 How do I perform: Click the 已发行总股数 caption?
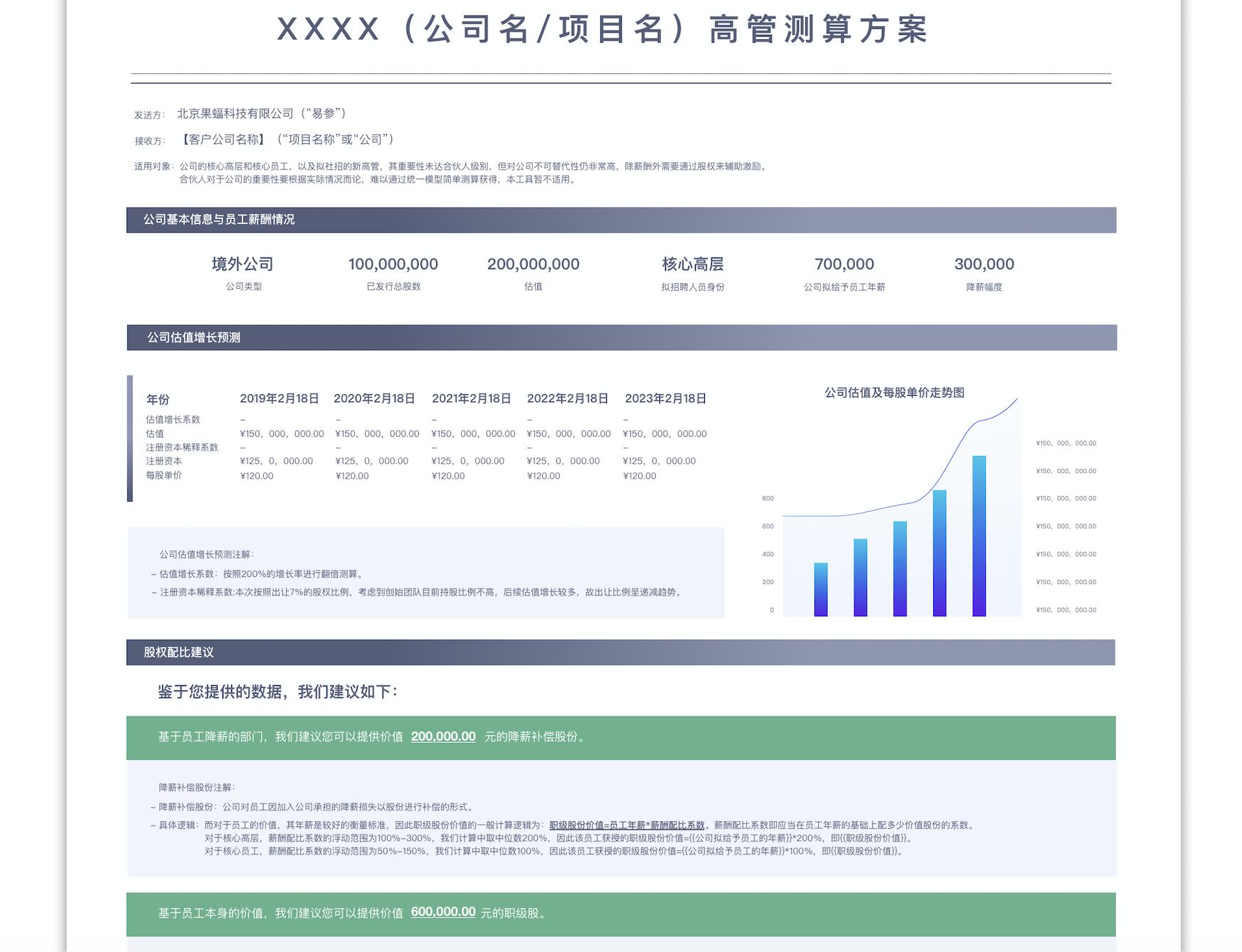point(393,287)
